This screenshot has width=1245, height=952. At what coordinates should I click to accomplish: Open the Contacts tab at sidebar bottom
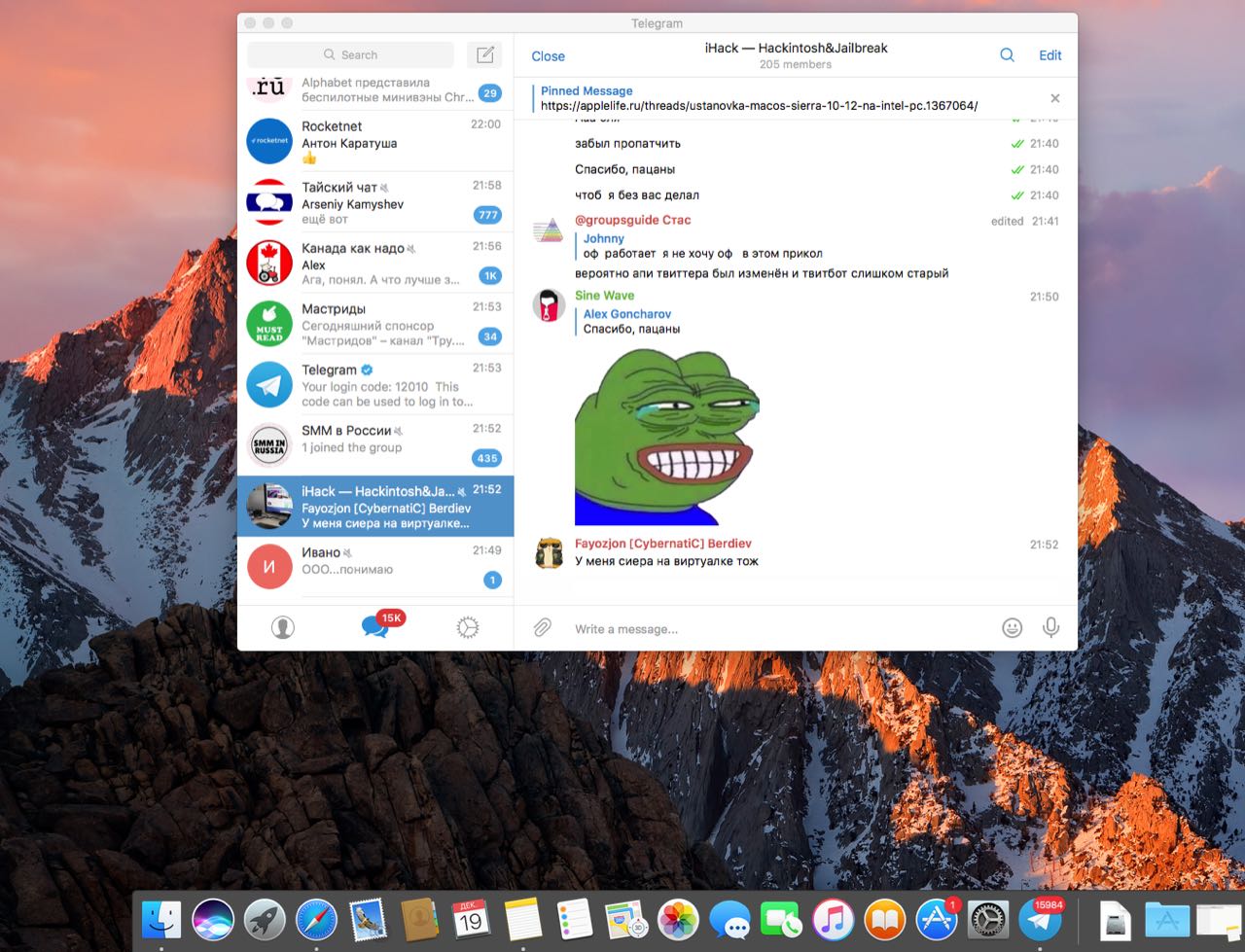[283, 627]
